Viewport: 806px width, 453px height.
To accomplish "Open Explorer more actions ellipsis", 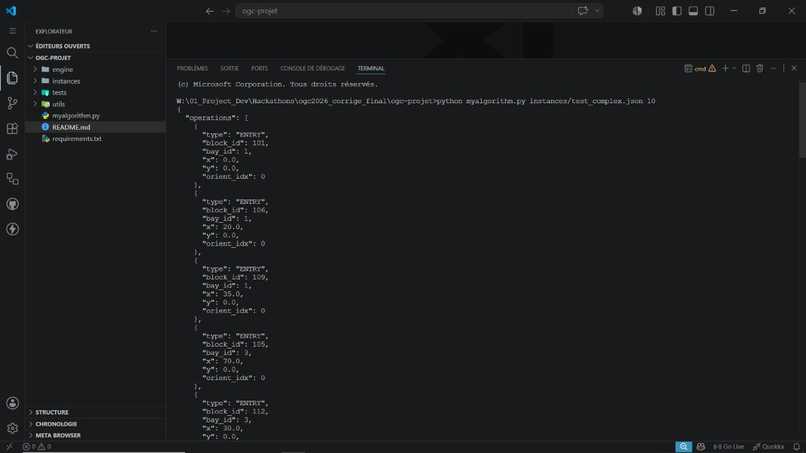I will [x=154, y=31].
